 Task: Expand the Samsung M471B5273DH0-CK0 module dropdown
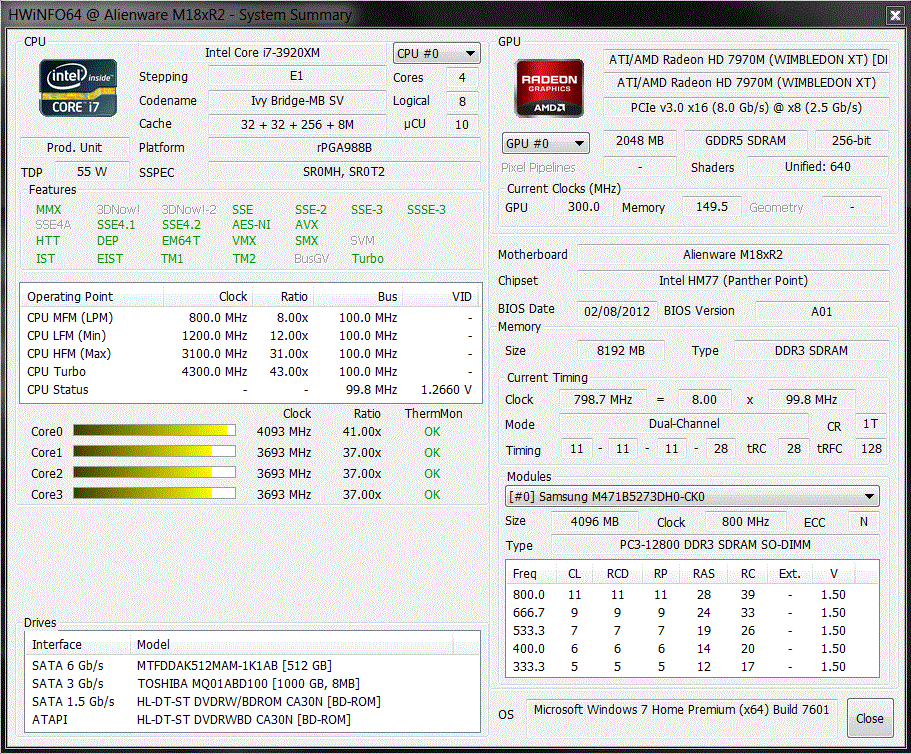click(692, 497)
